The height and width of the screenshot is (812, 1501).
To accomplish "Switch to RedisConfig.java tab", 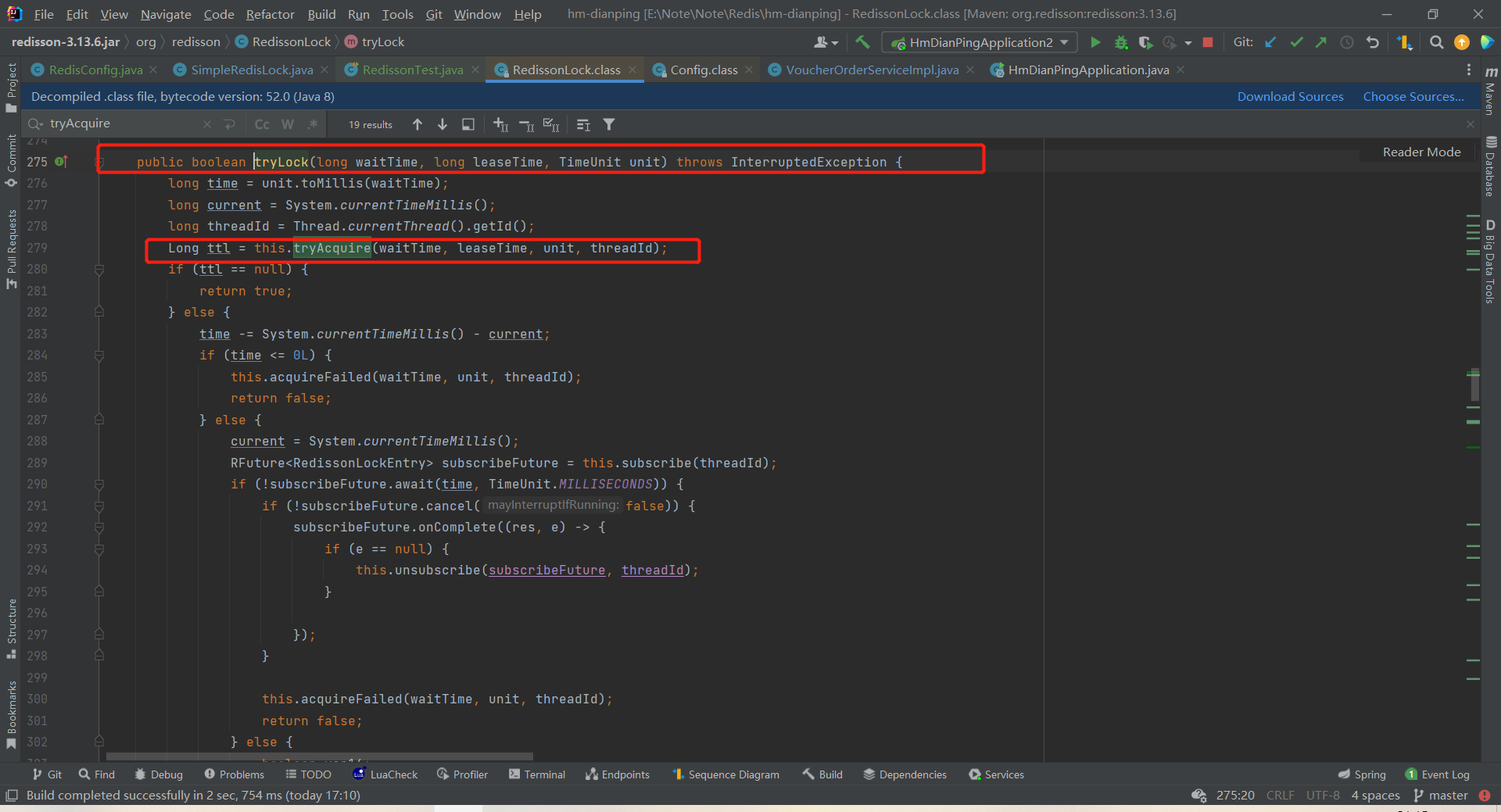I will coord(95,70).
